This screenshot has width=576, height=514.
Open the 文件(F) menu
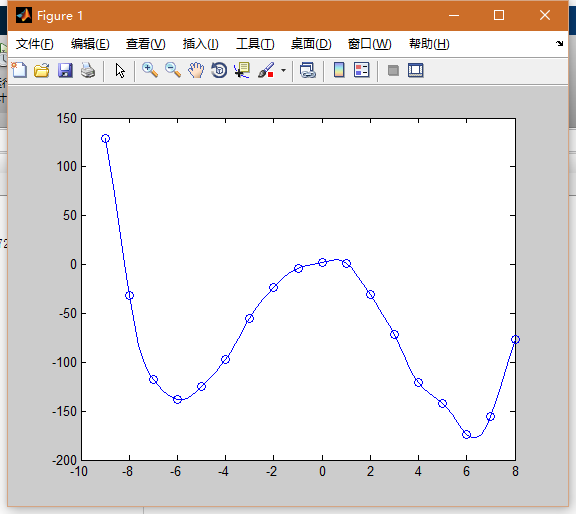click(35, 44)
